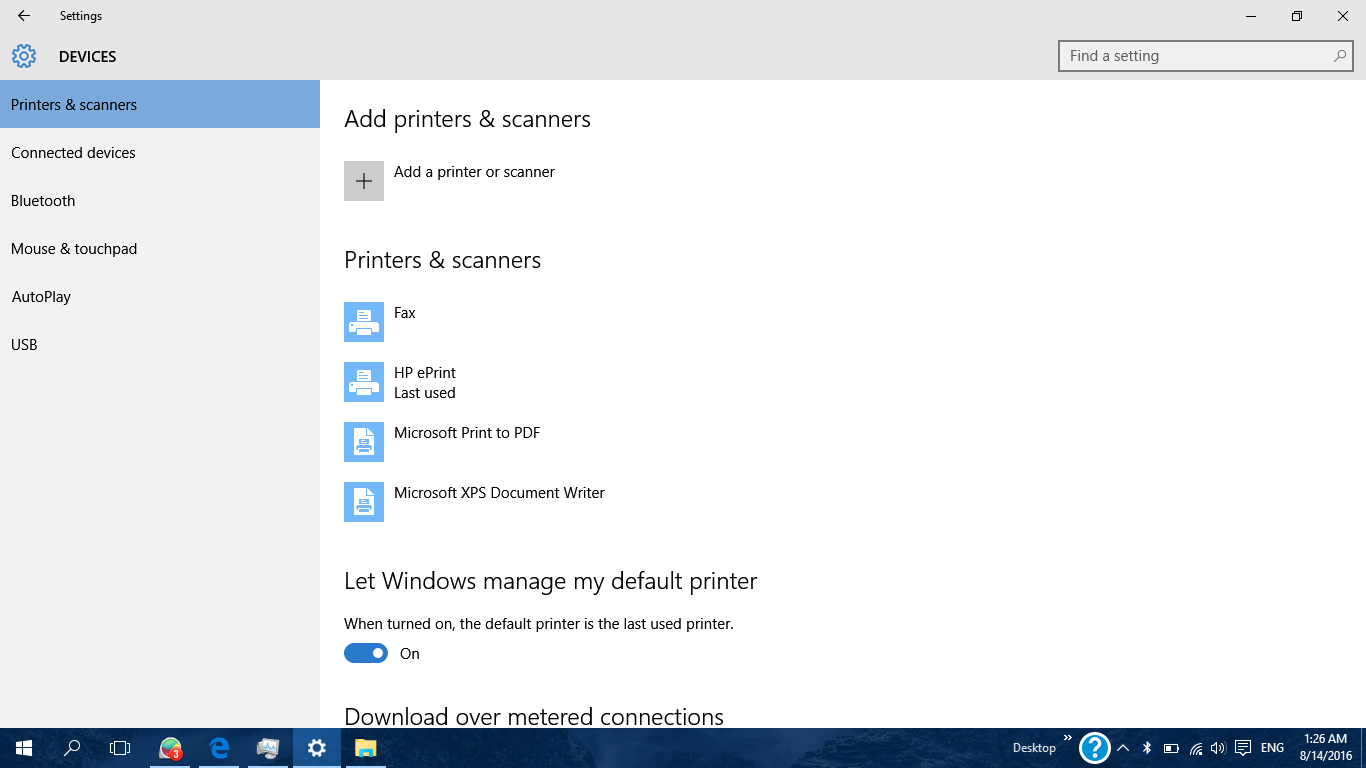The image size is (1366, 768).
Task: Click the Microsoft XPS Document Writer name
Action: pos(499,493)
